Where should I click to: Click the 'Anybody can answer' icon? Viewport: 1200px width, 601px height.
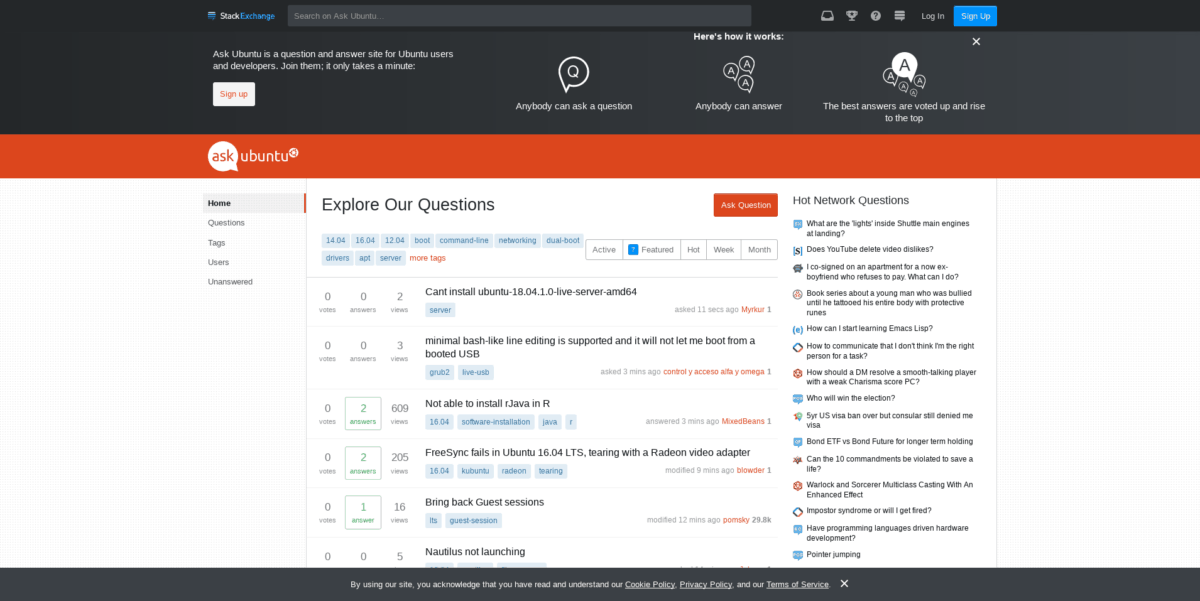739,74
